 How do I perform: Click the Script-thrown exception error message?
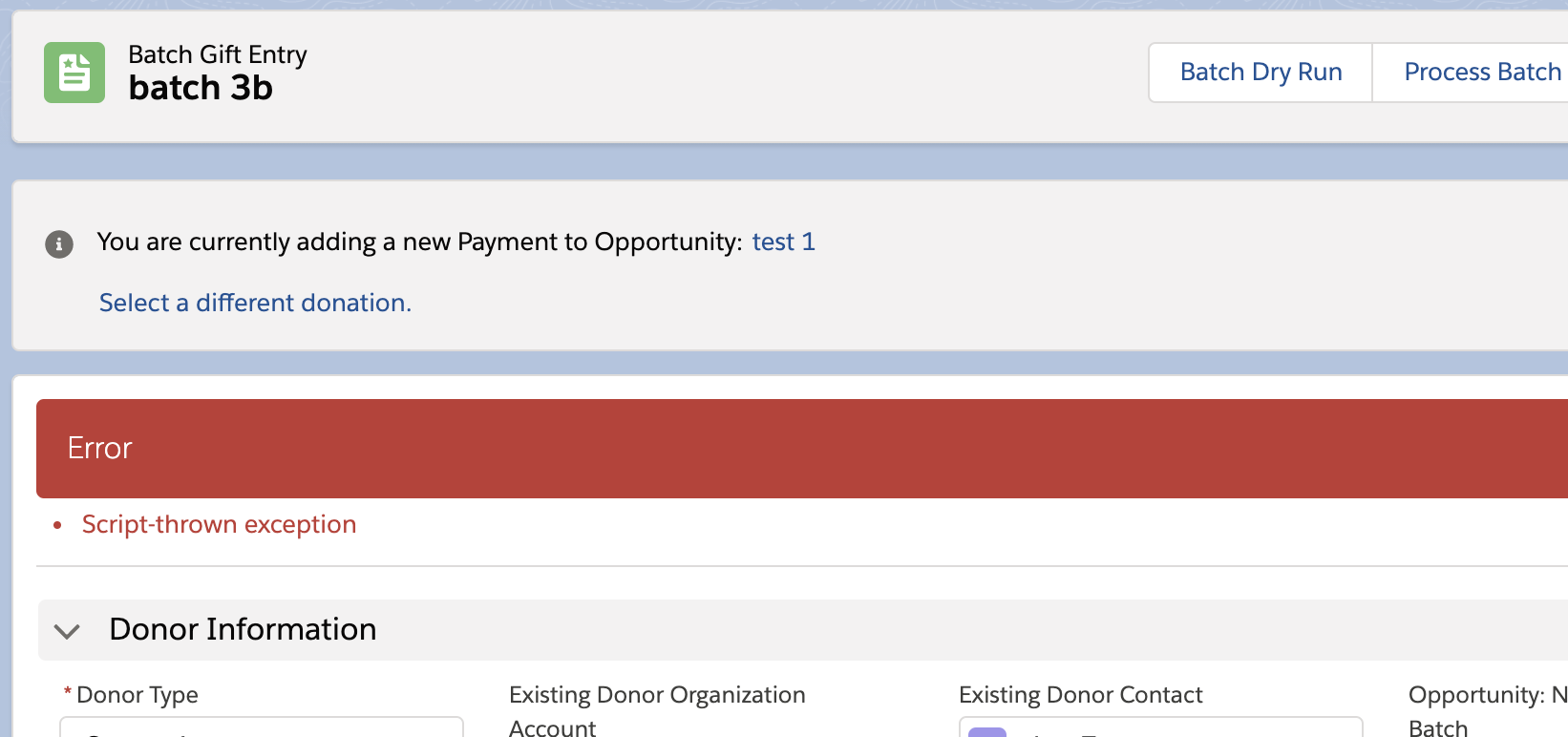[219, 524]
